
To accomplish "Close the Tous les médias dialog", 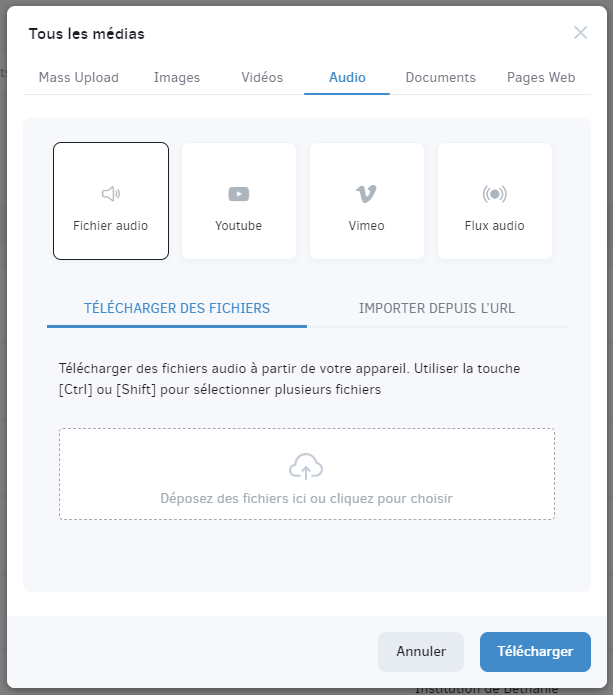I will tap(580, 32).
